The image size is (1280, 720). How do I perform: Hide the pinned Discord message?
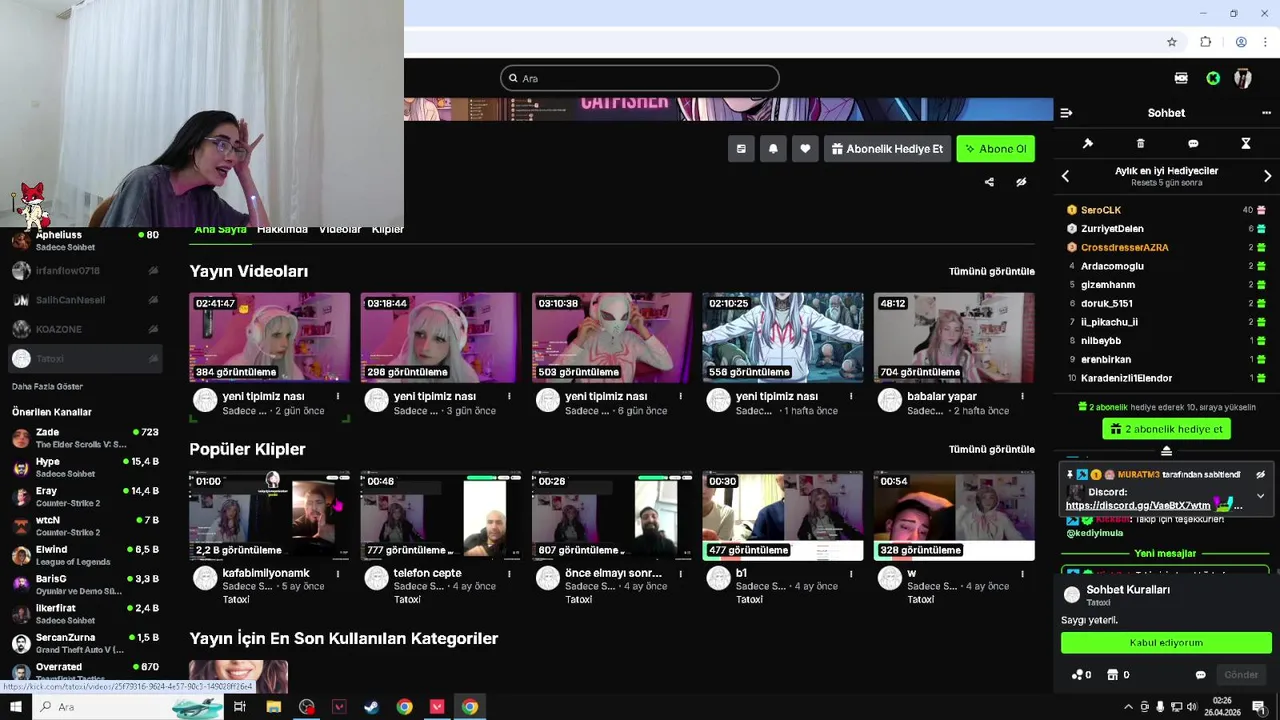[1261, 475]
